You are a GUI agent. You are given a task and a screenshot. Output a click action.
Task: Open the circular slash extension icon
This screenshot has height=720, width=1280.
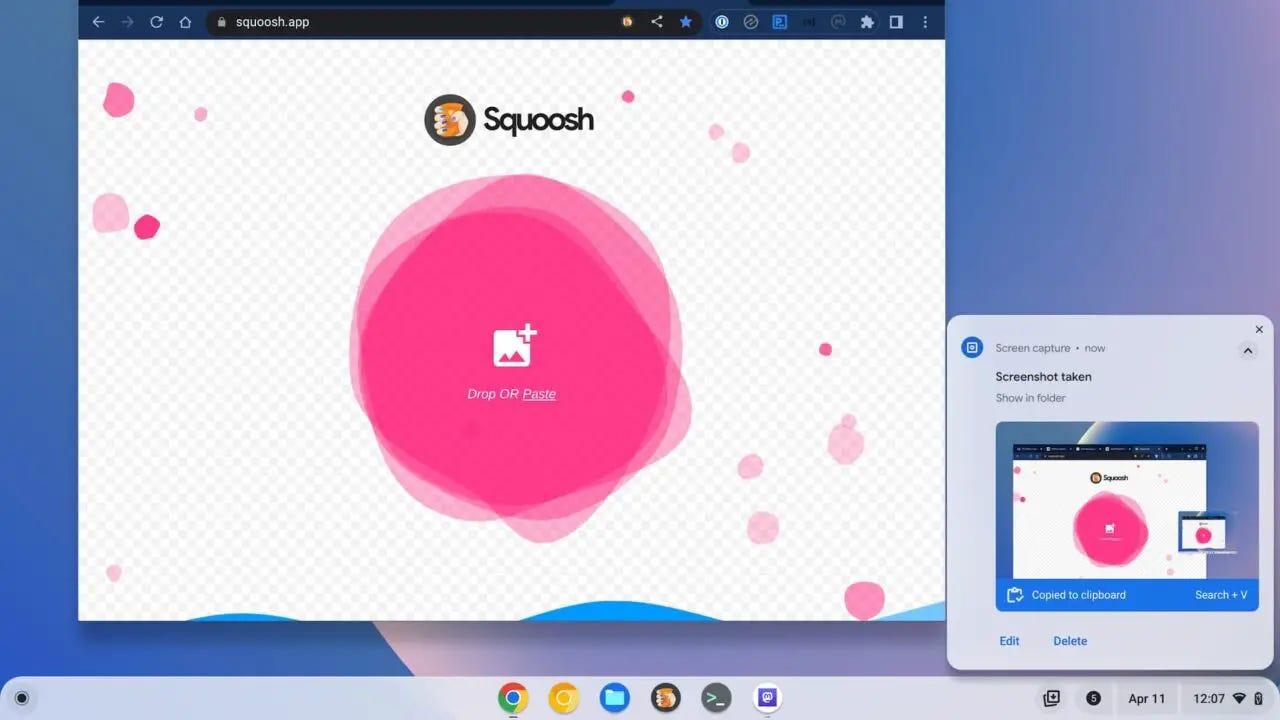(x=750, y=21)
